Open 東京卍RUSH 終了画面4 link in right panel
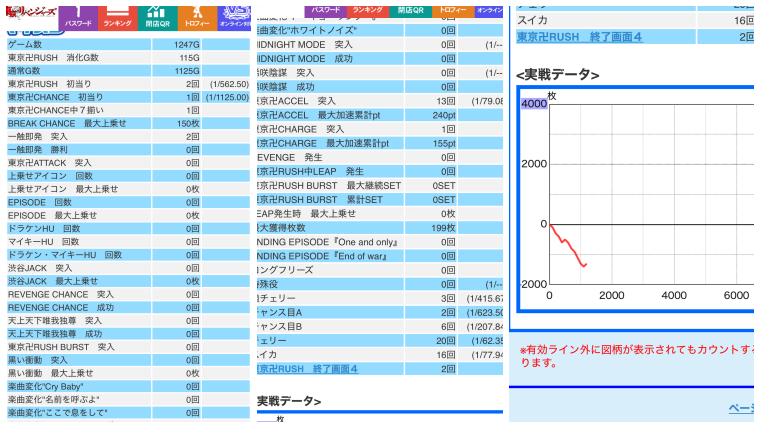Image resolution: width=760 pixels, height=428 pixels. pyautogui.click(x=579, y=37)
